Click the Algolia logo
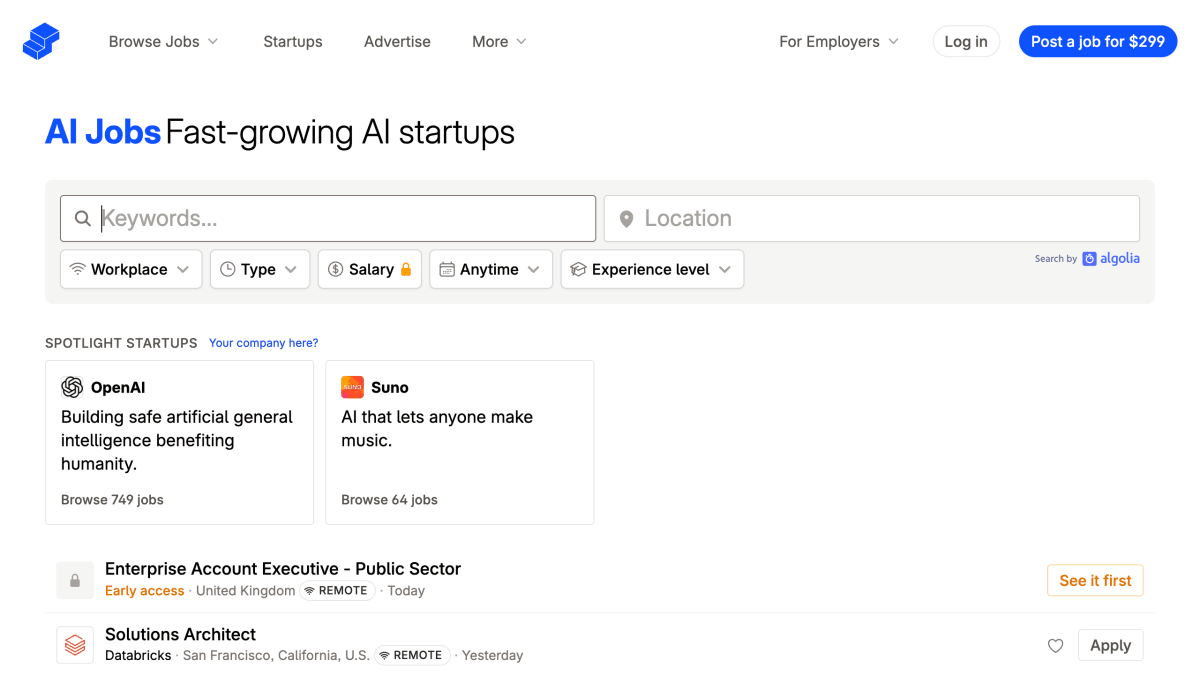Viewport: 1200px width, 675px height. pos(1111,258)
